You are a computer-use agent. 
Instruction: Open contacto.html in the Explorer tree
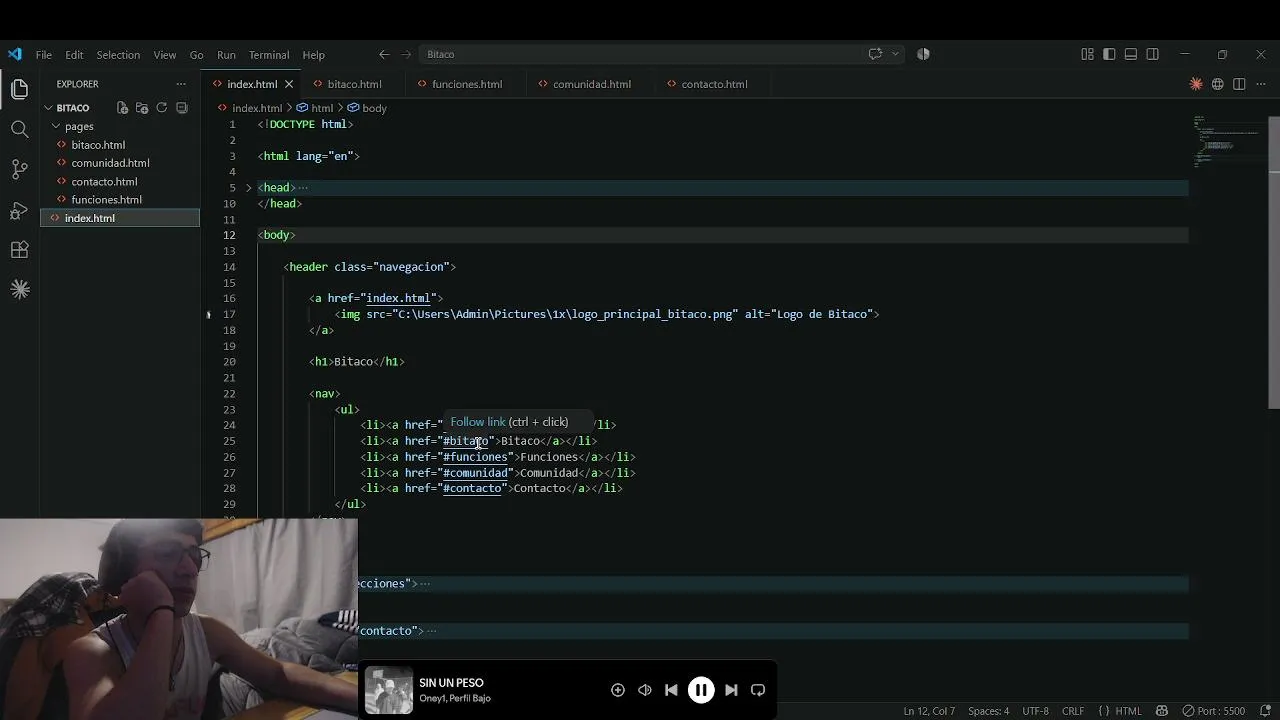tap(104, 181)
